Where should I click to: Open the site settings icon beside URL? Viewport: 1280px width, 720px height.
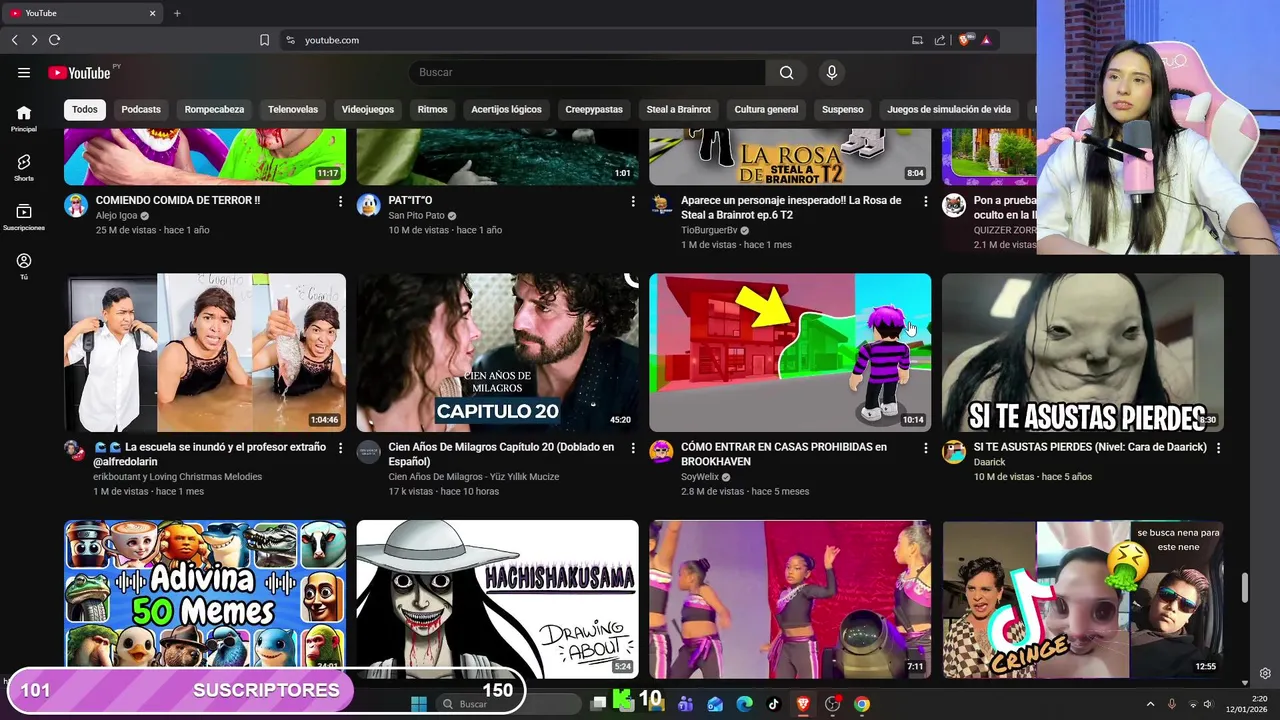290,40
